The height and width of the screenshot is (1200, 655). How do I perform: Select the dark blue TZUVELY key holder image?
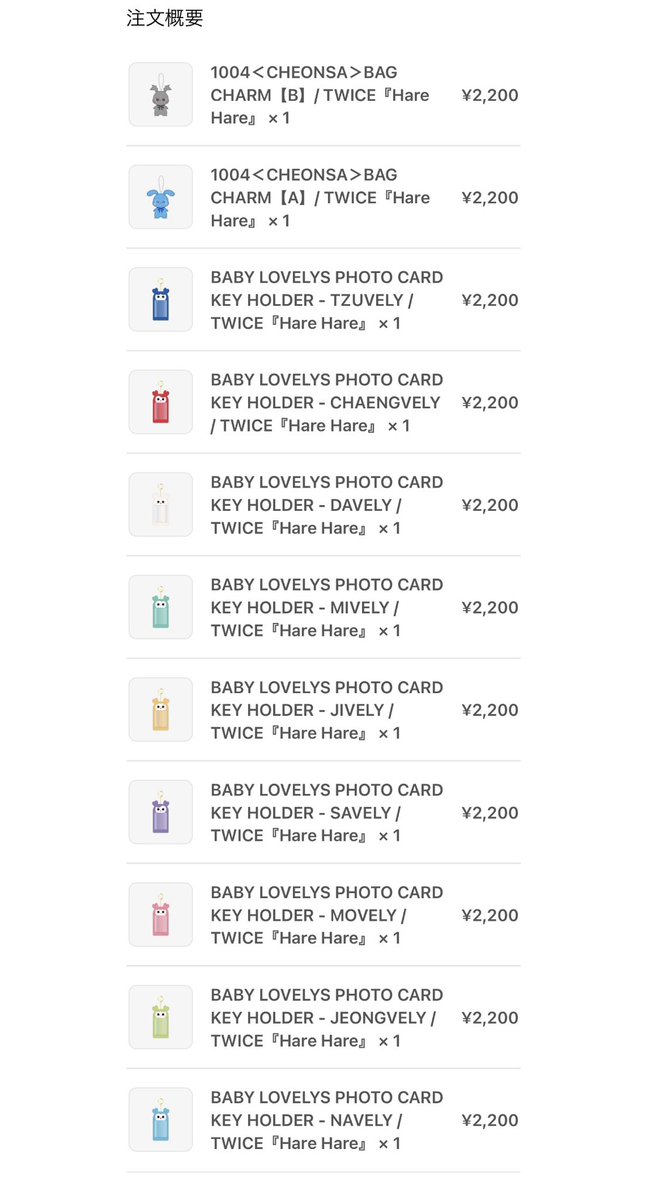[x=160, y=300]
